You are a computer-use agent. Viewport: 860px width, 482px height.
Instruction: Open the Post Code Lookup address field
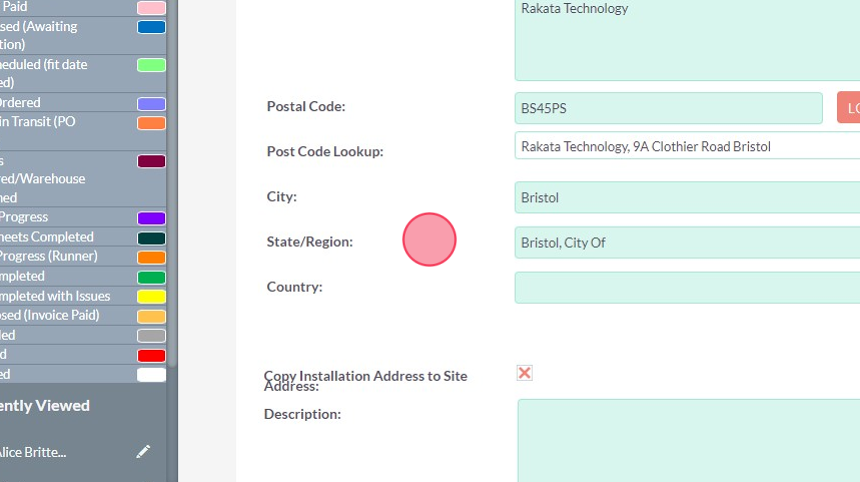click(688, 146)
